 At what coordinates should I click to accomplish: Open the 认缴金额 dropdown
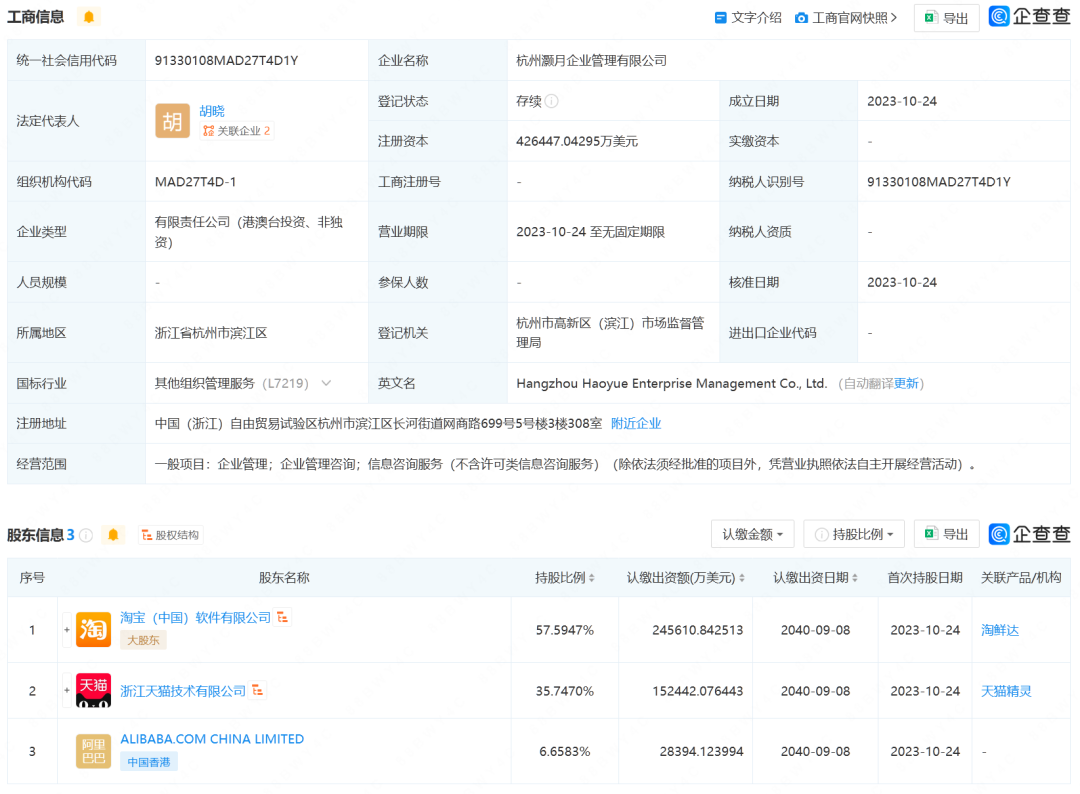click(752, 534)
